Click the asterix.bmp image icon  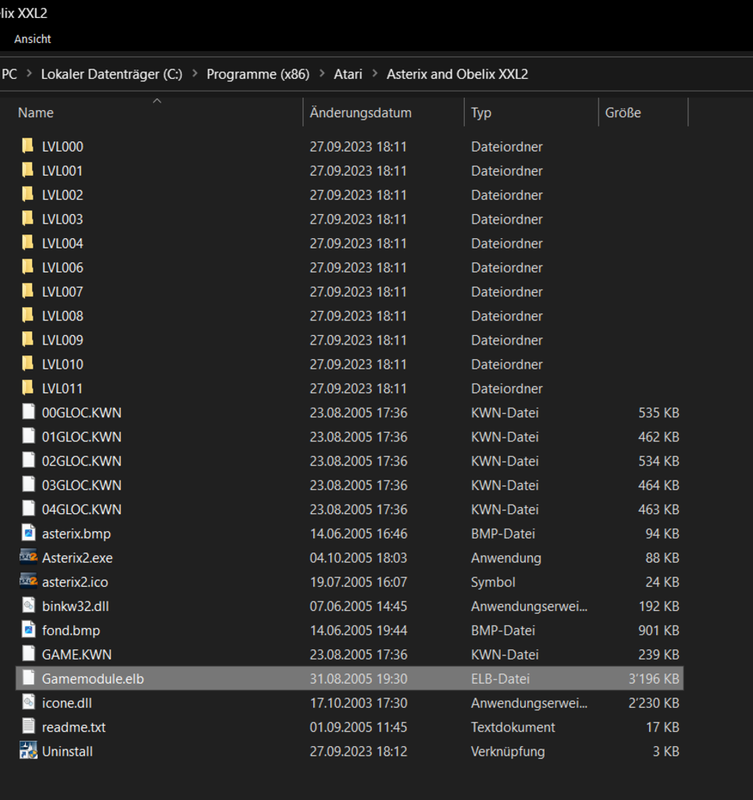click(x=29, y=533)
